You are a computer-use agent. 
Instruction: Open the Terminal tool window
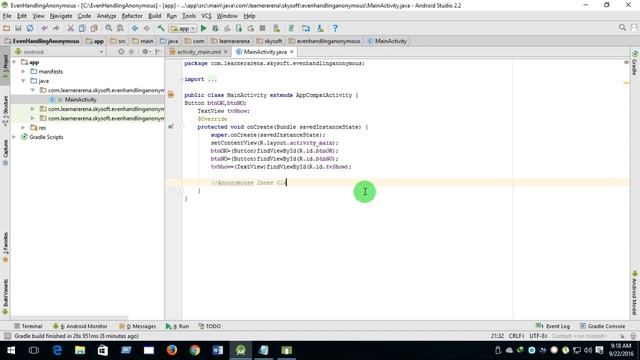[x=28, y=326]
